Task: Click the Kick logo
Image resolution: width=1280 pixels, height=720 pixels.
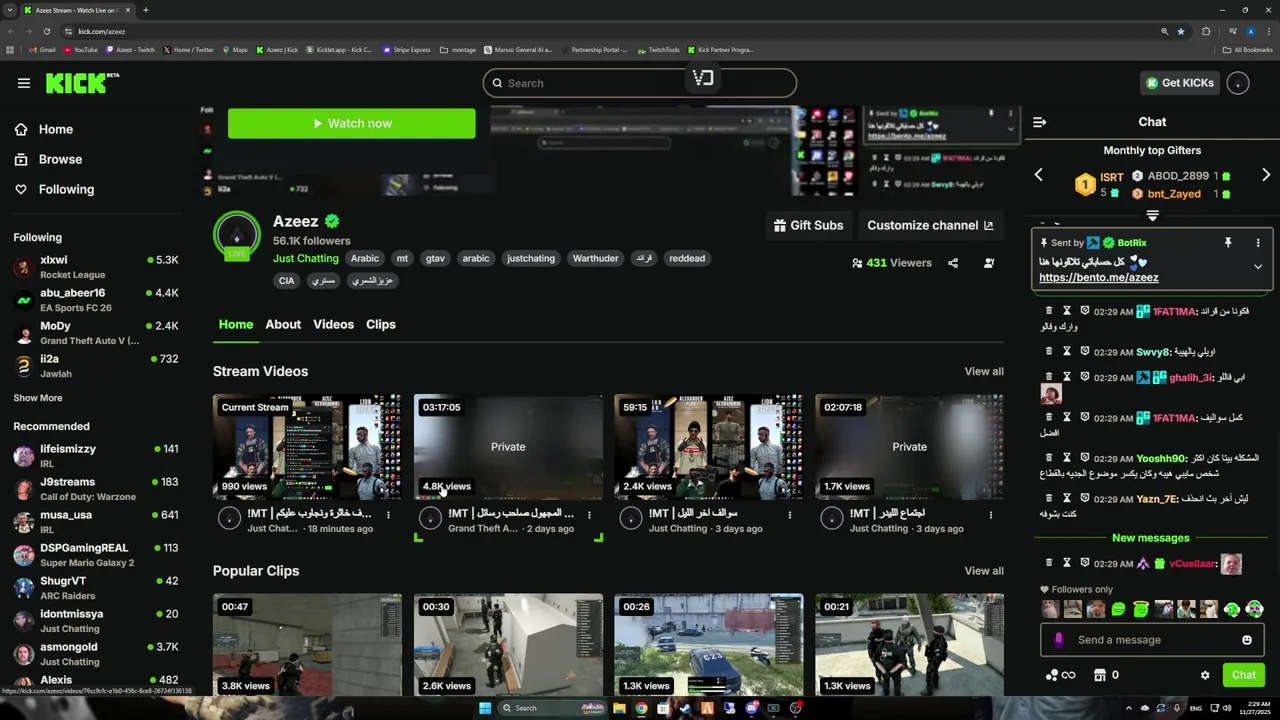Action: coord(82,83)
